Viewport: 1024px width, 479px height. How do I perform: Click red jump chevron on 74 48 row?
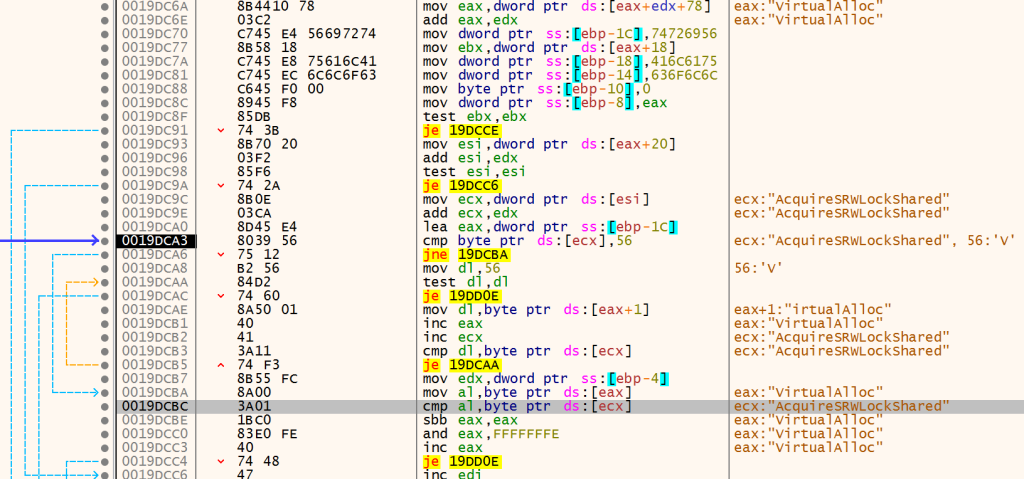(221, 462)
